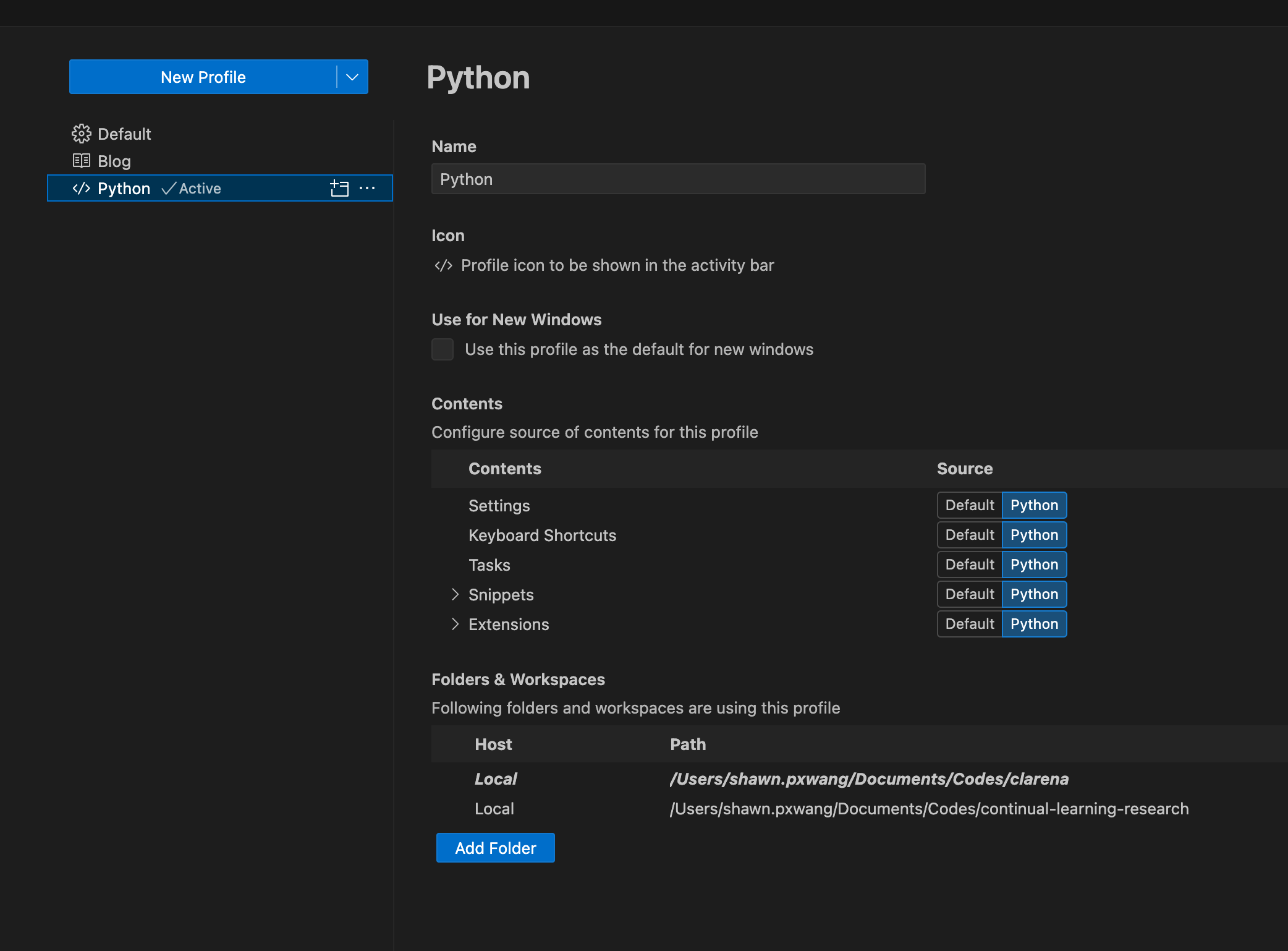Expand the Snippets row
The width and height of the screenshot is (1288, 951).
pyautogui.click(x=455, y=594)
